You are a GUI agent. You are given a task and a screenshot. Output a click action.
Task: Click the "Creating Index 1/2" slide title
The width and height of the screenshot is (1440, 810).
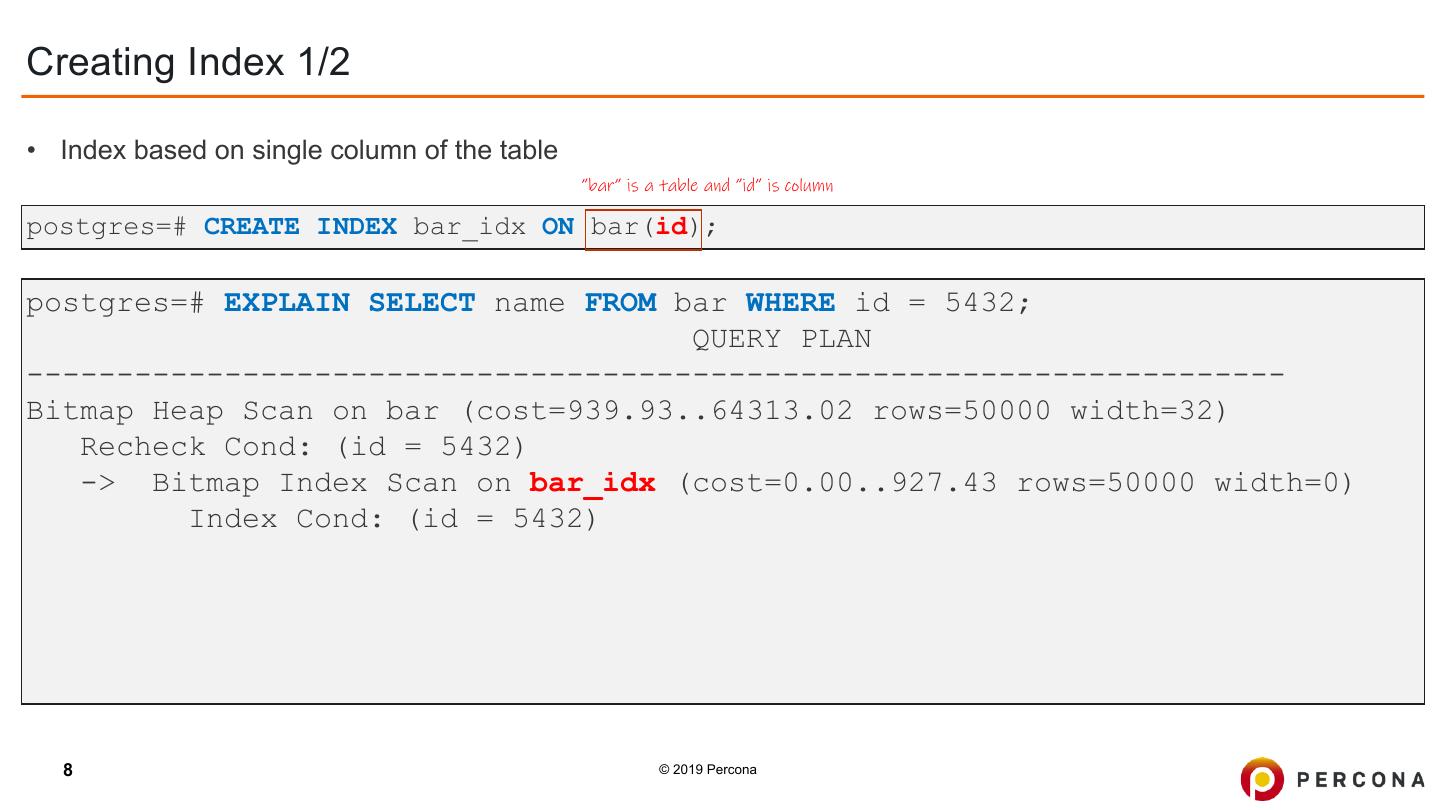(188, 62)
